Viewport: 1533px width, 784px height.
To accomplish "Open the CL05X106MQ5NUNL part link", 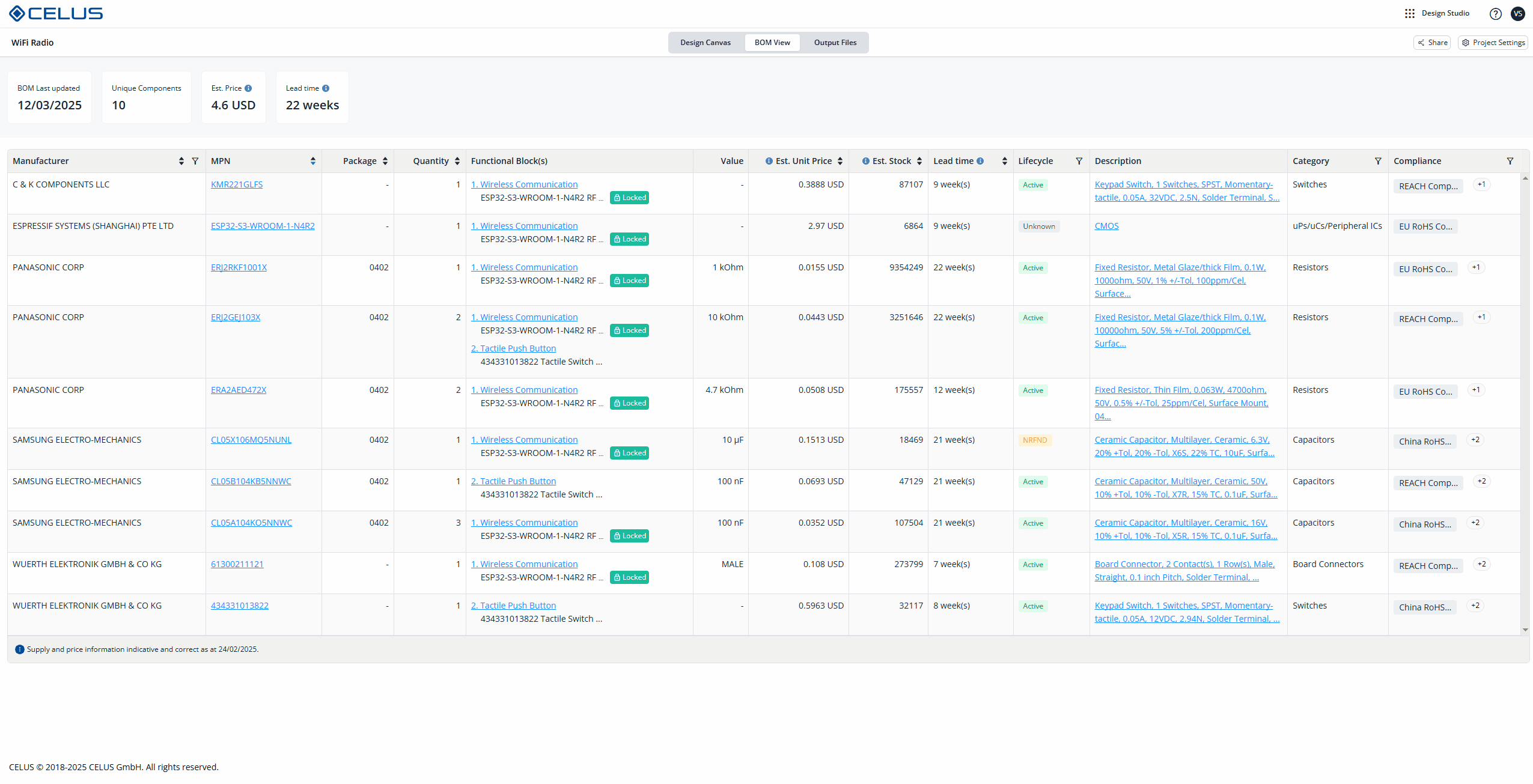I will point(251,440).
